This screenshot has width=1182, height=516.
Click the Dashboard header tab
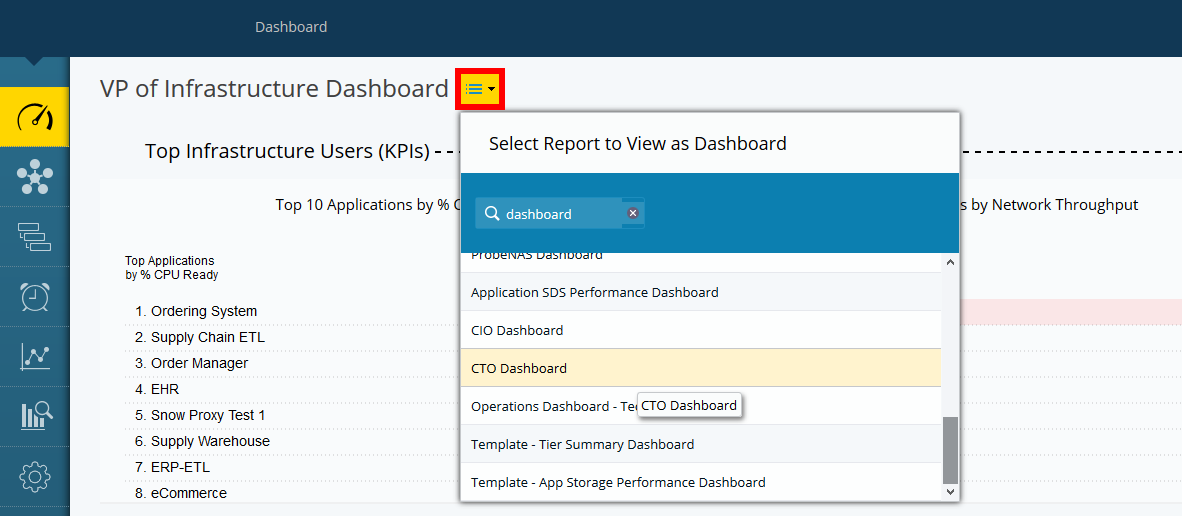291,27
